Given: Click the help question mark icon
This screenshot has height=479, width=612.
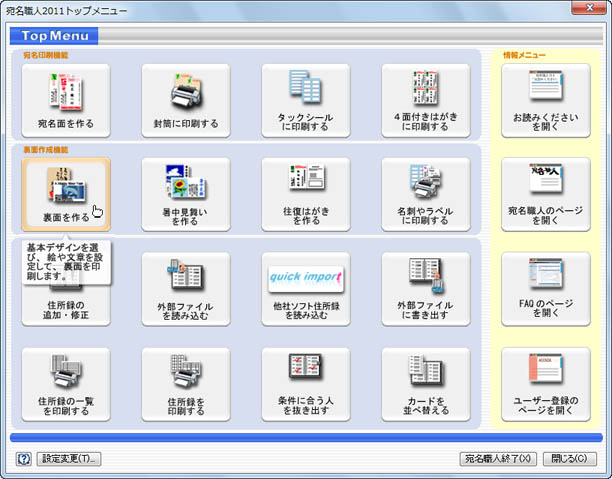Looking at the screenshot, I should tap(24, 459).
